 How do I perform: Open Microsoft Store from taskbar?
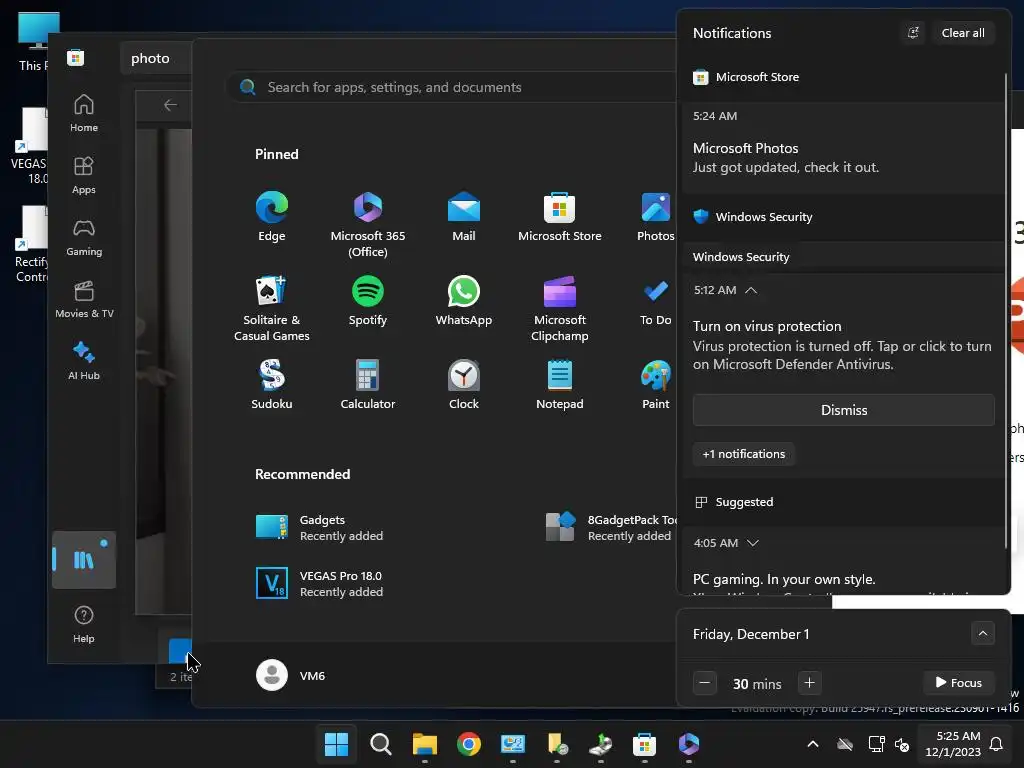point(644,744)
